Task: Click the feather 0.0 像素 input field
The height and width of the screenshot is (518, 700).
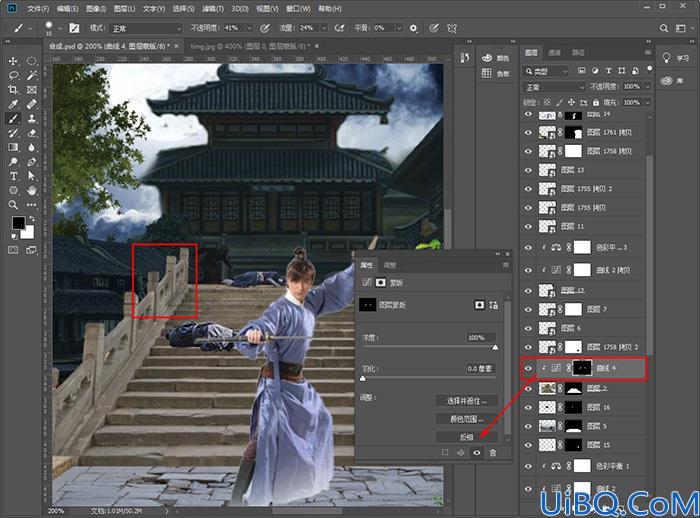Action: (480, 368)
